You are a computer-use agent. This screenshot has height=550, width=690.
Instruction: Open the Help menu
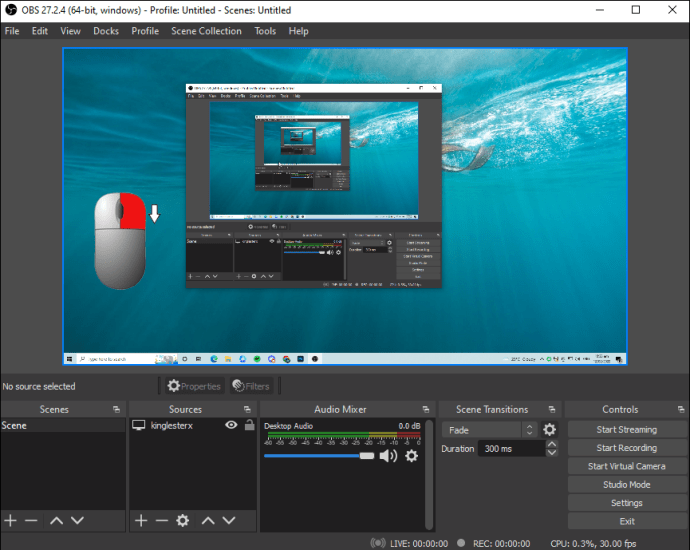[x=298, y=31]
